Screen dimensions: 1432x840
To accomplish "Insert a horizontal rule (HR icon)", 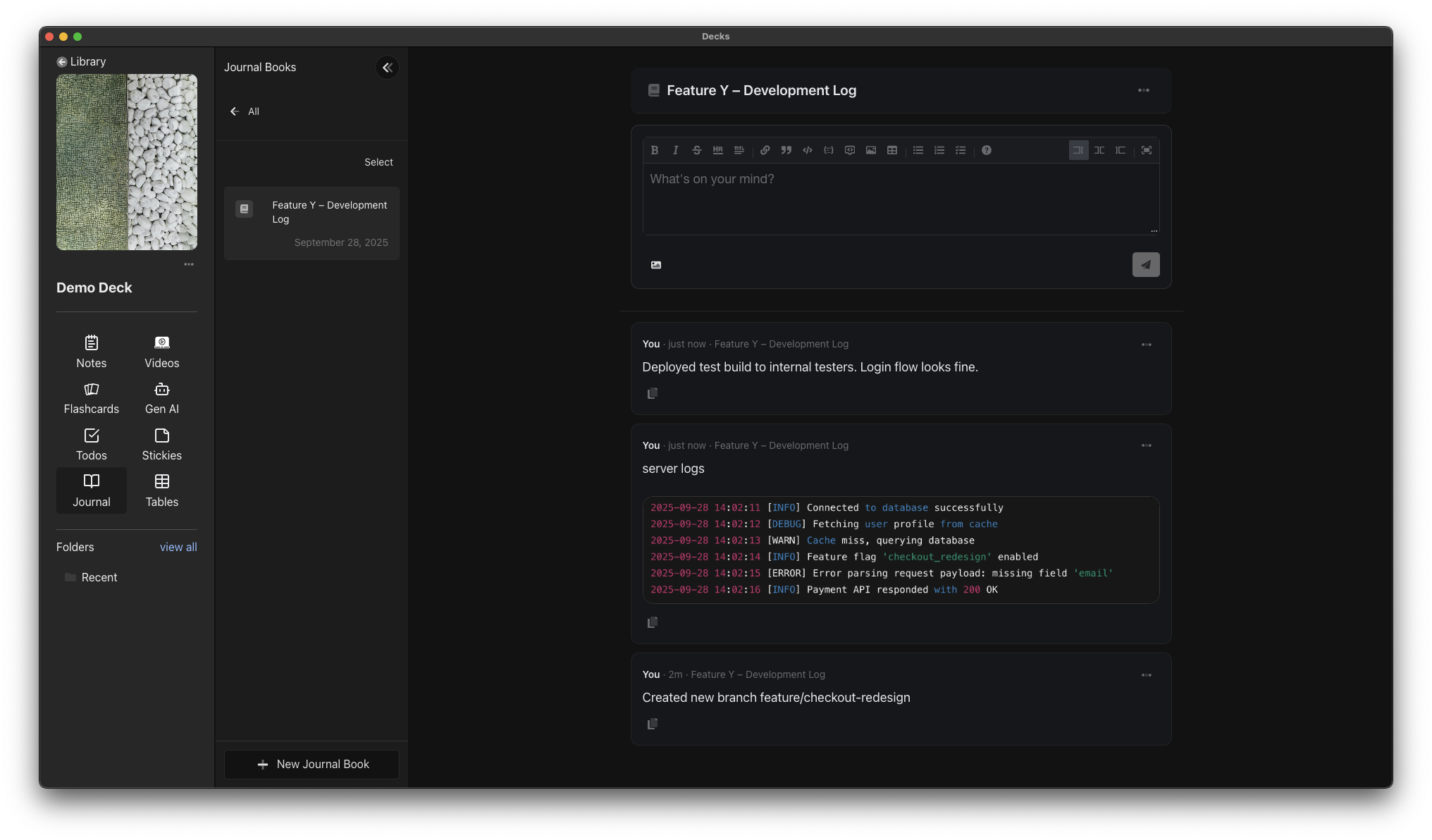I will tap(717, 150).
